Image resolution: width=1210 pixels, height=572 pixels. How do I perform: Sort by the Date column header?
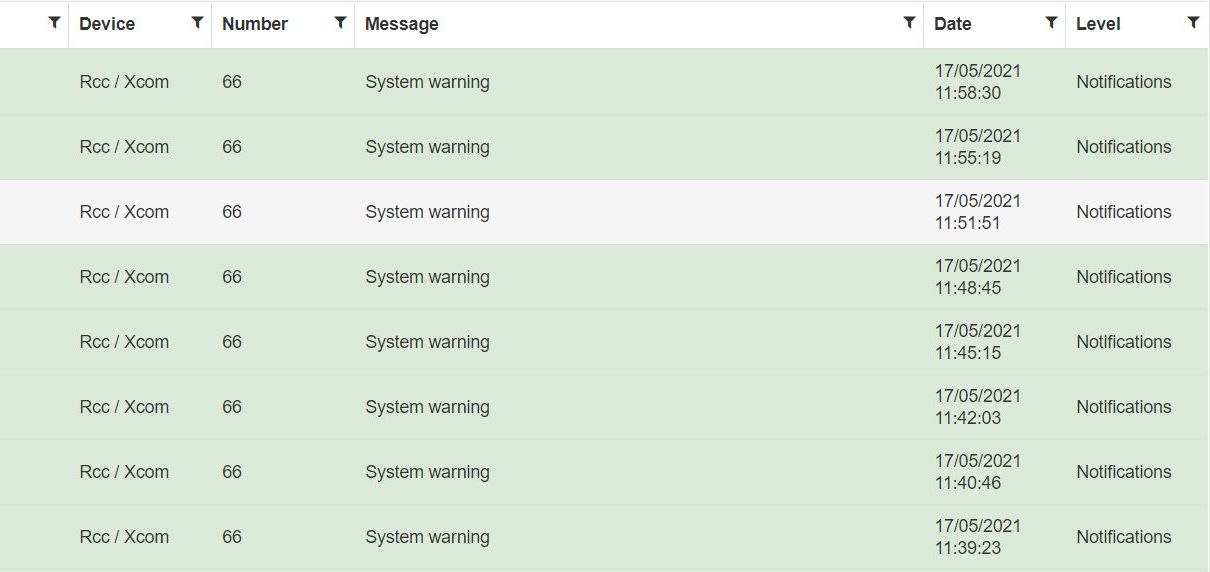pyautogui.click(x=952, y=24)
